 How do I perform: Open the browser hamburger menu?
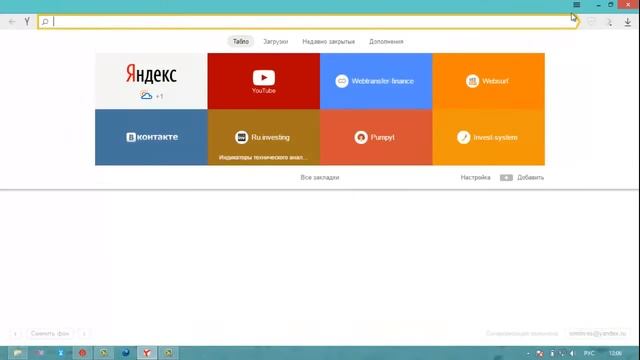tap(576, 5)
